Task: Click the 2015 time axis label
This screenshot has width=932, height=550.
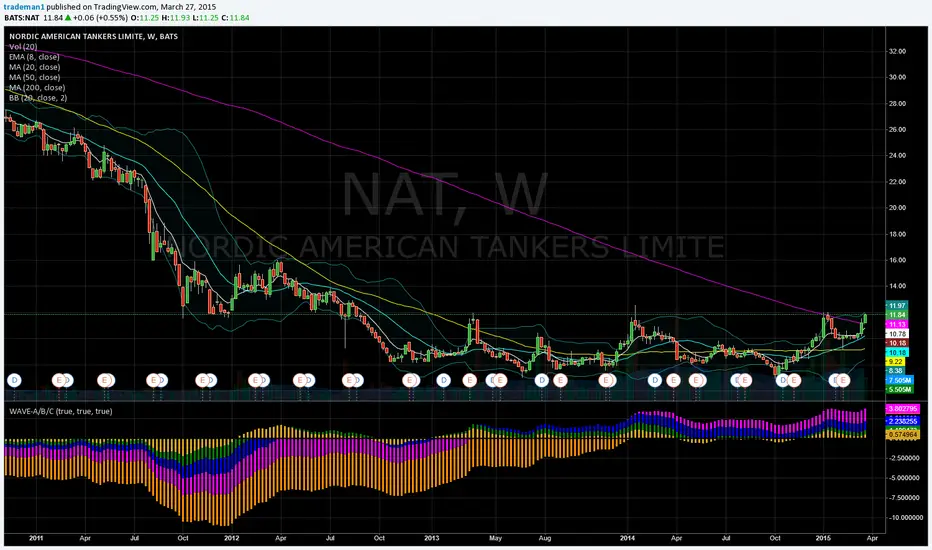Action: (x=823, y=538)
